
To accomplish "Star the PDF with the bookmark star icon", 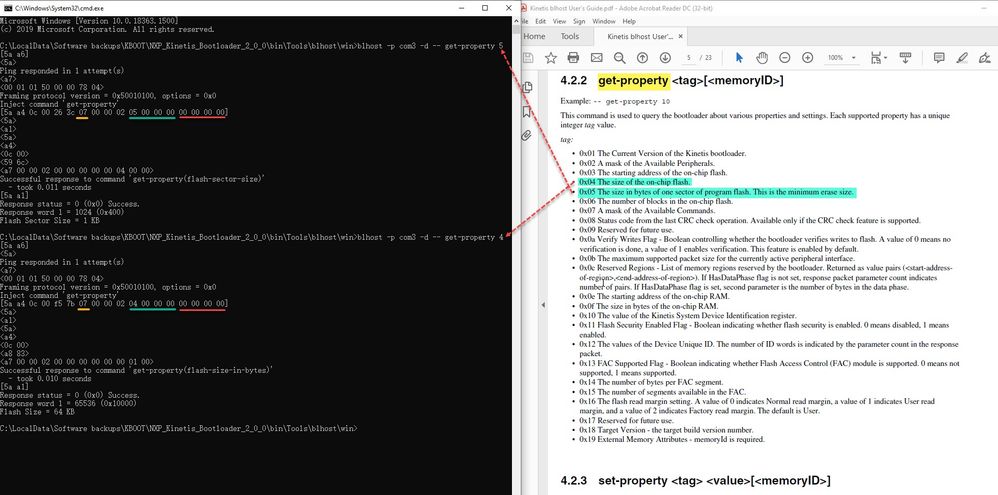I will tap(551, 58).
